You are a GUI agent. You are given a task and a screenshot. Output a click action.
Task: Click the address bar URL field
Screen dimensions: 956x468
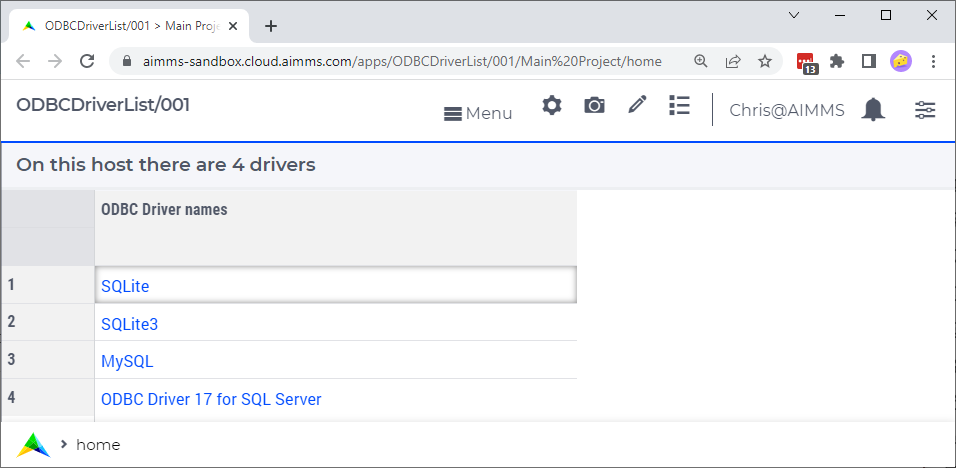[402, 61]
